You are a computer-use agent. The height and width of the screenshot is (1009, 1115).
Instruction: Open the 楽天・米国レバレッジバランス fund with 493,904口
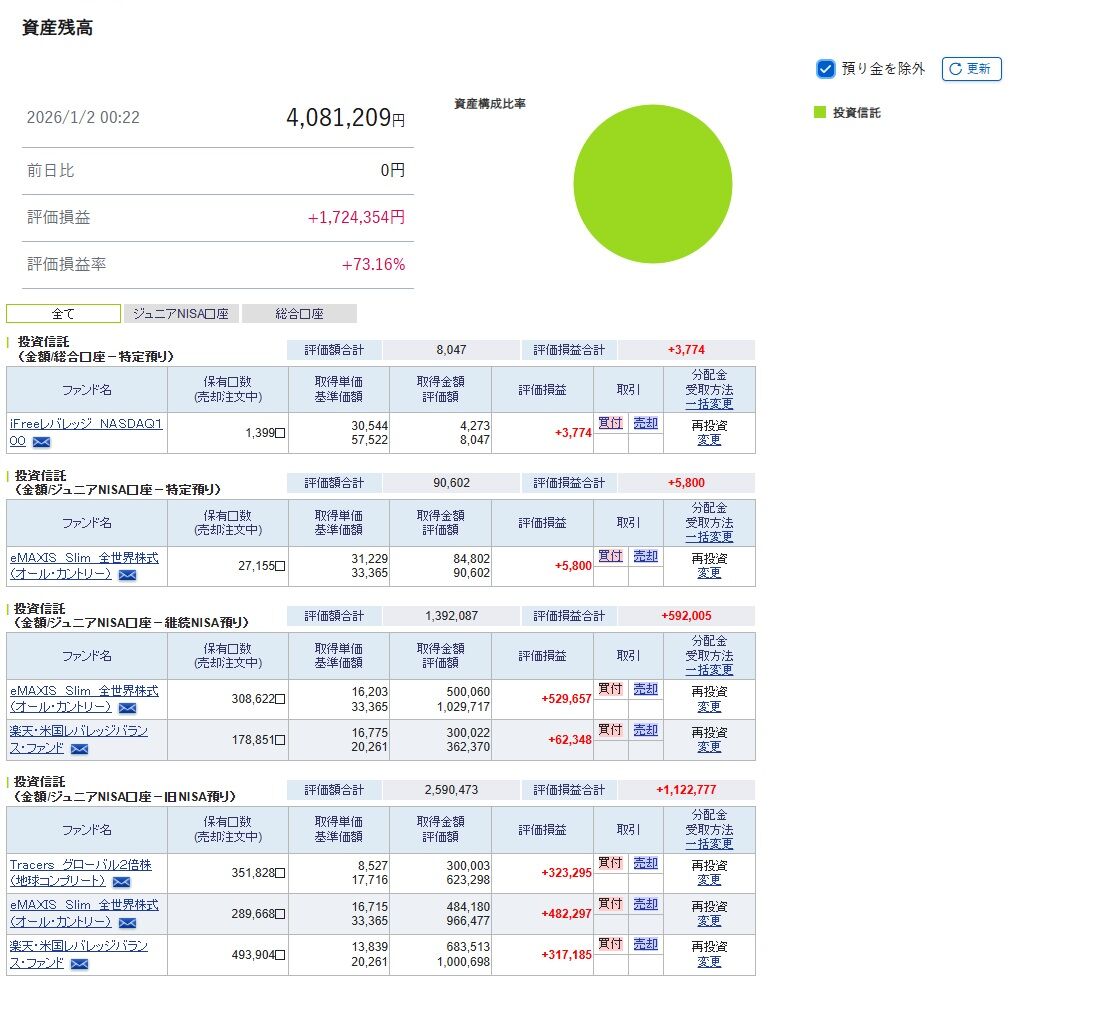coord(78,946)
